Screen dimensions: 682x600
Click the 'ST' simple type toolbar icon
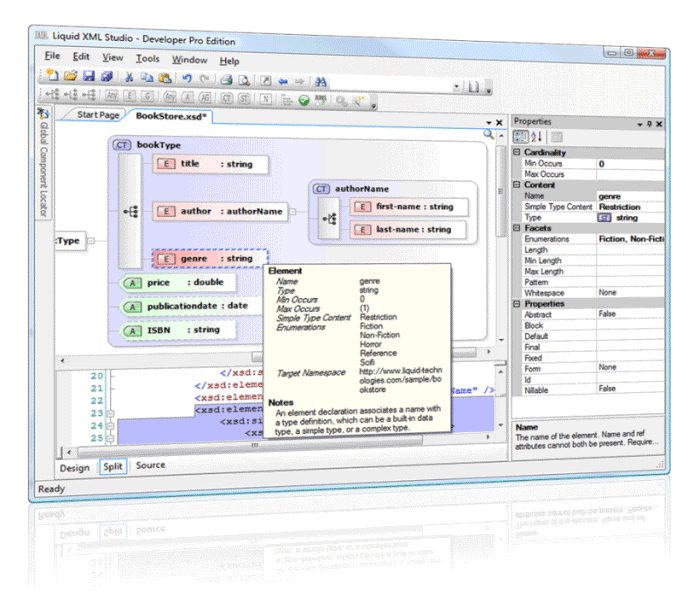[x=244, y=98]
